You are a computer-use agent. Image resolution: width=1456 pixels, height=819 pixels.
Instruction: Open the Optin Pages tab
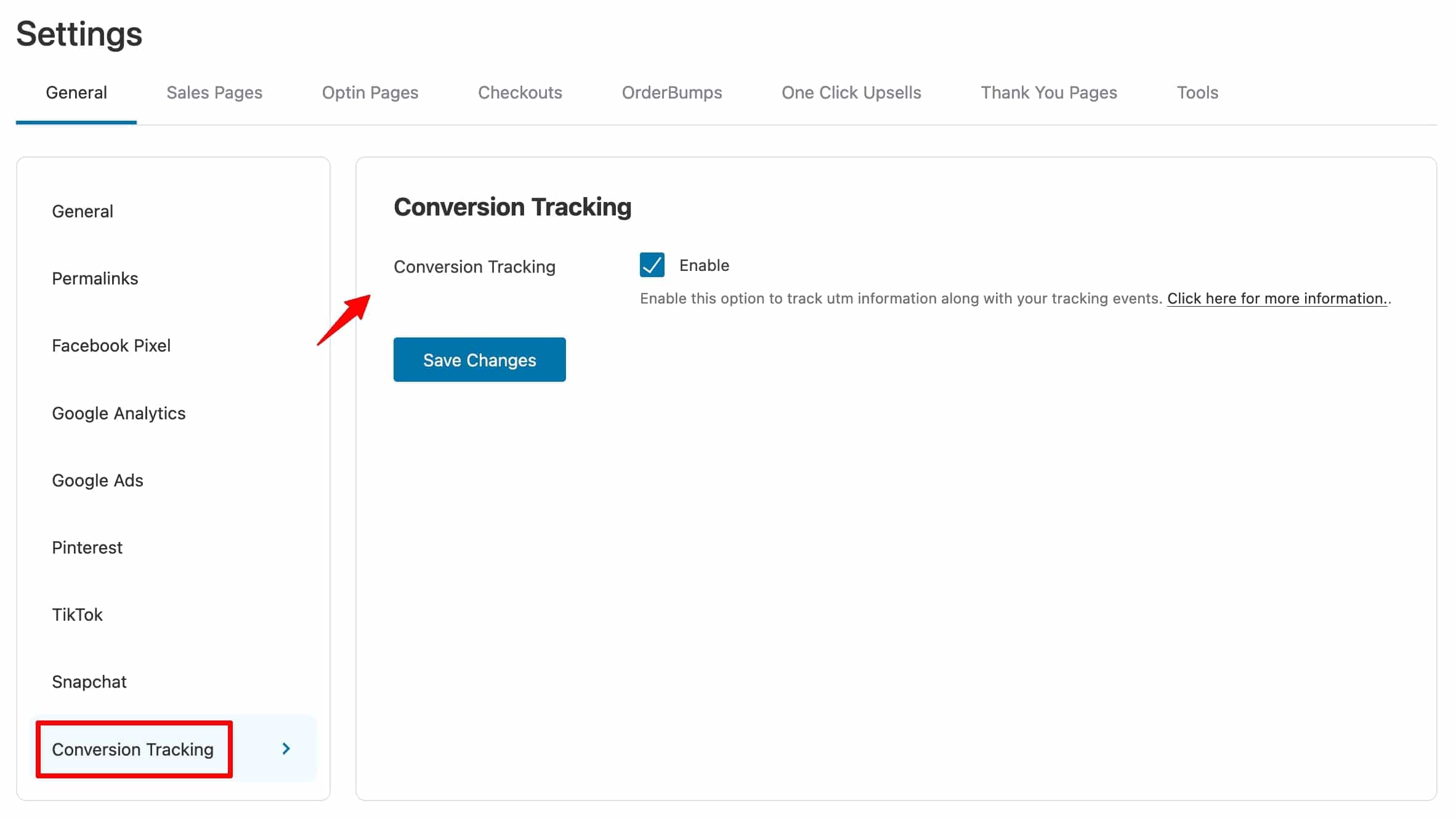click(370, 92)
